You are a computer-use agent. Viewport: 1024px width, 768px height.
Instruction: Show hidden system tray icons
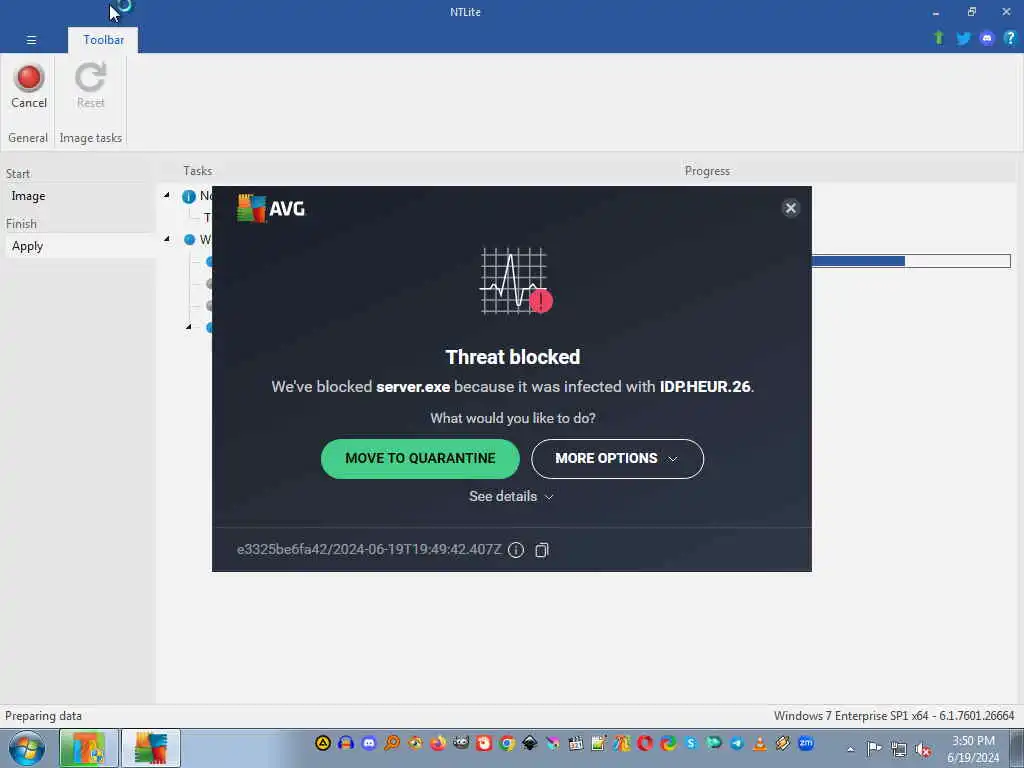(850, 749)
